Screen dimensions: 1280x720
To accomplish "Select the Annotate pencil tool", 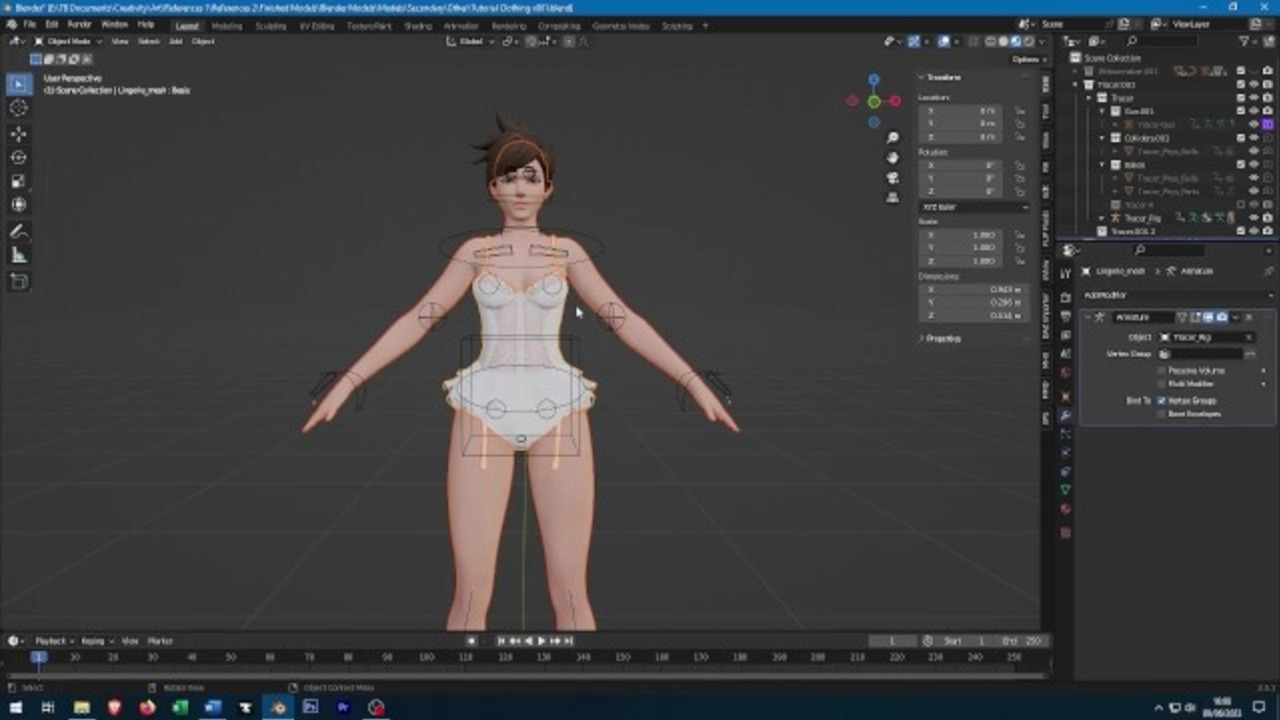I will 19,231.
